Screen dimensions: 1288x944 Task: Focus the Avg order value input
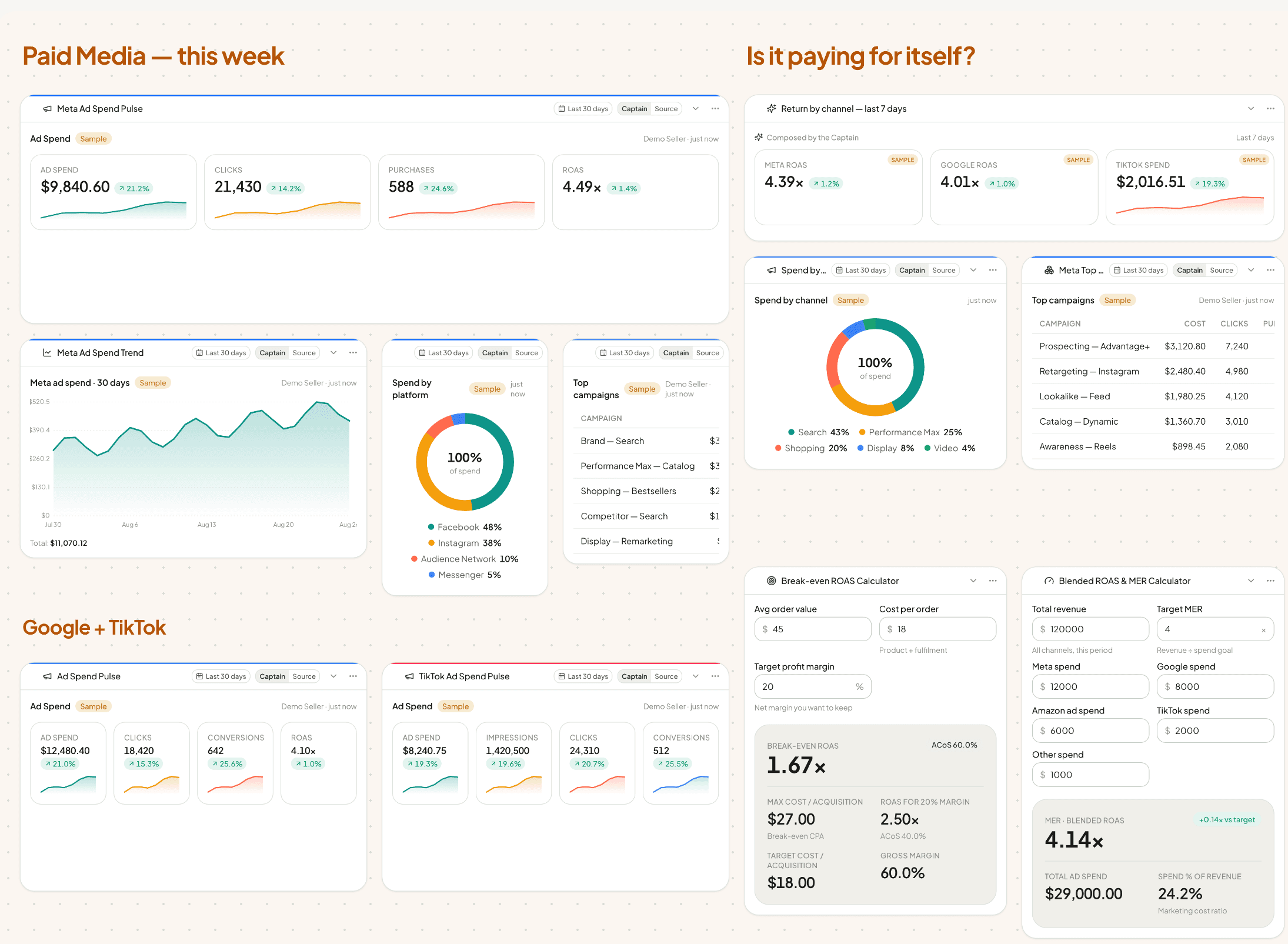pyautogui.click(x=813, y=629)
